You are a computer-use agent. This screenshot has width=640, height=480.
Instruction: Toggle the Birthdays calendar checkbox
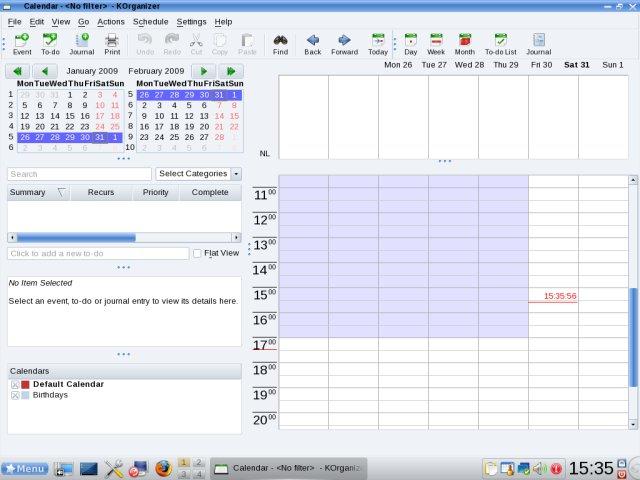tap(15, 395)
